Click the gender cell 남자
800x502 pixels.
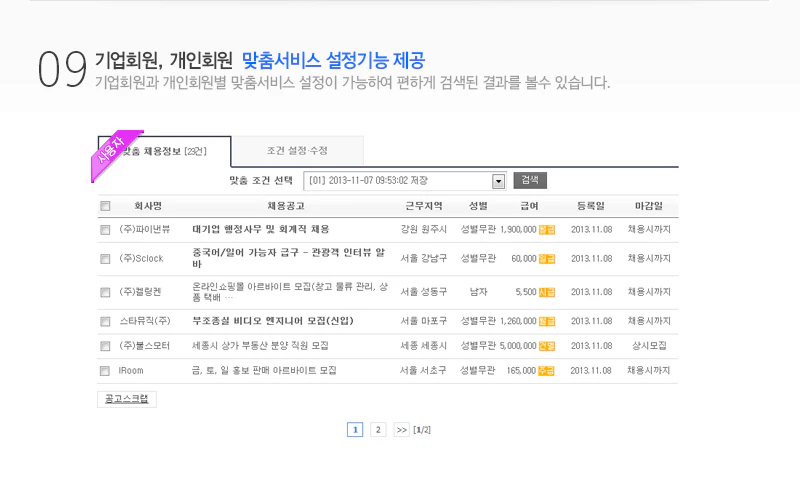coord(479,292)
